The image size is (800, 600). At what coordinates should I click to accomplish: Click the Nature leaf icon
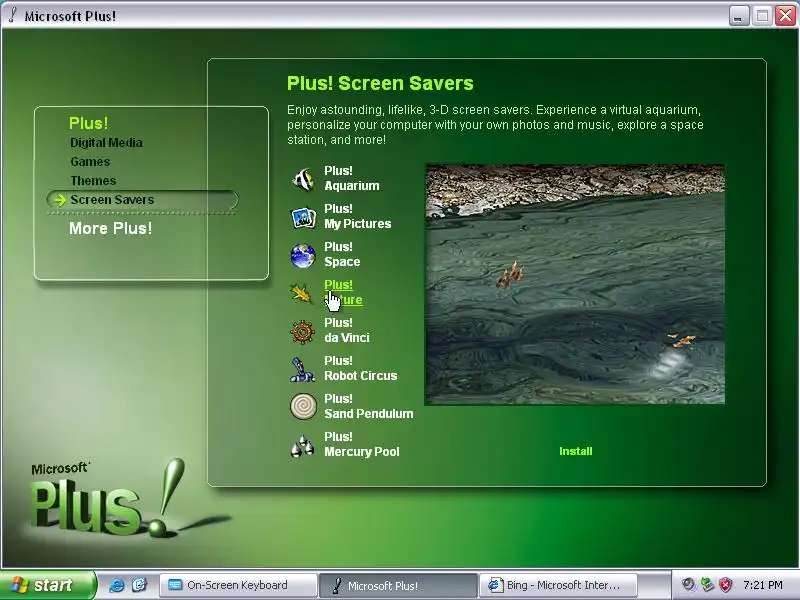[x=301, y=293]
